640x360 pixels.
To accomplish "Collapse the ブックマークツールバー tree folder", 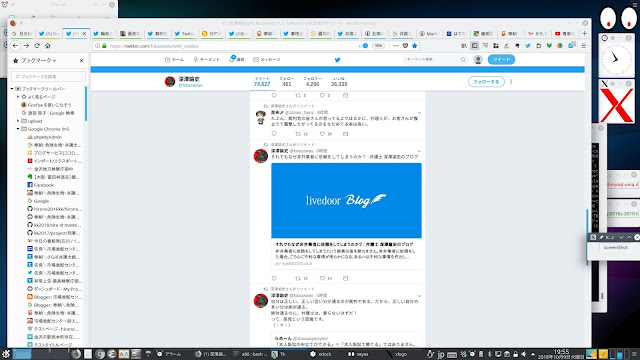I will [x=12, y=89].
